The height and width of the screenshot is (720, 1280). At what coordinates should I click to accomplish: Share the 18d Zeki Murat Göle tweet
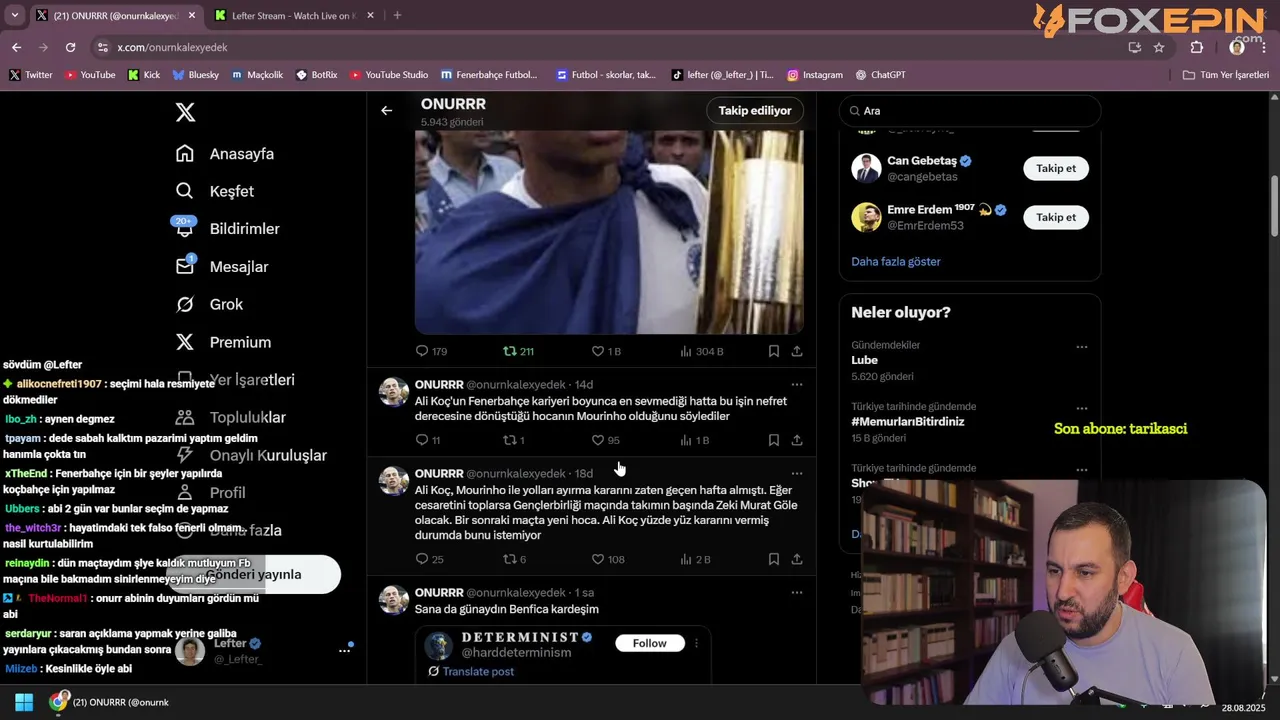tap(797, 559)
